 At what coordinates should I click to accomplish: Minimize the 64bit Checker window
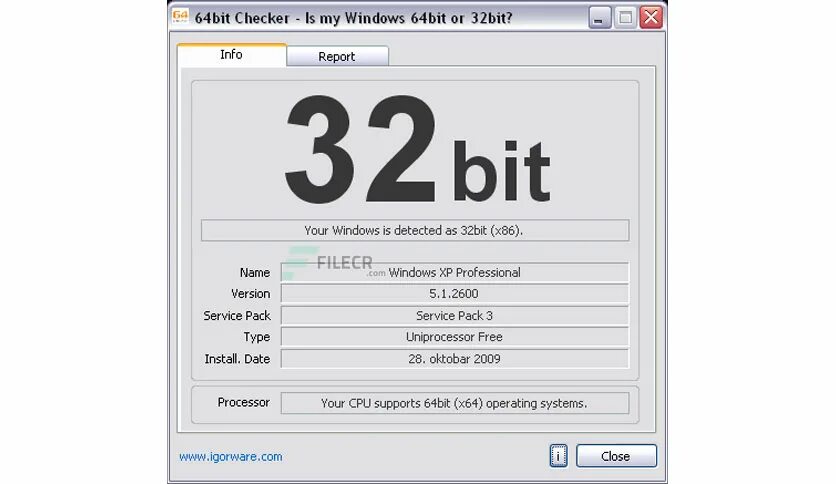[x=599, y=18]
